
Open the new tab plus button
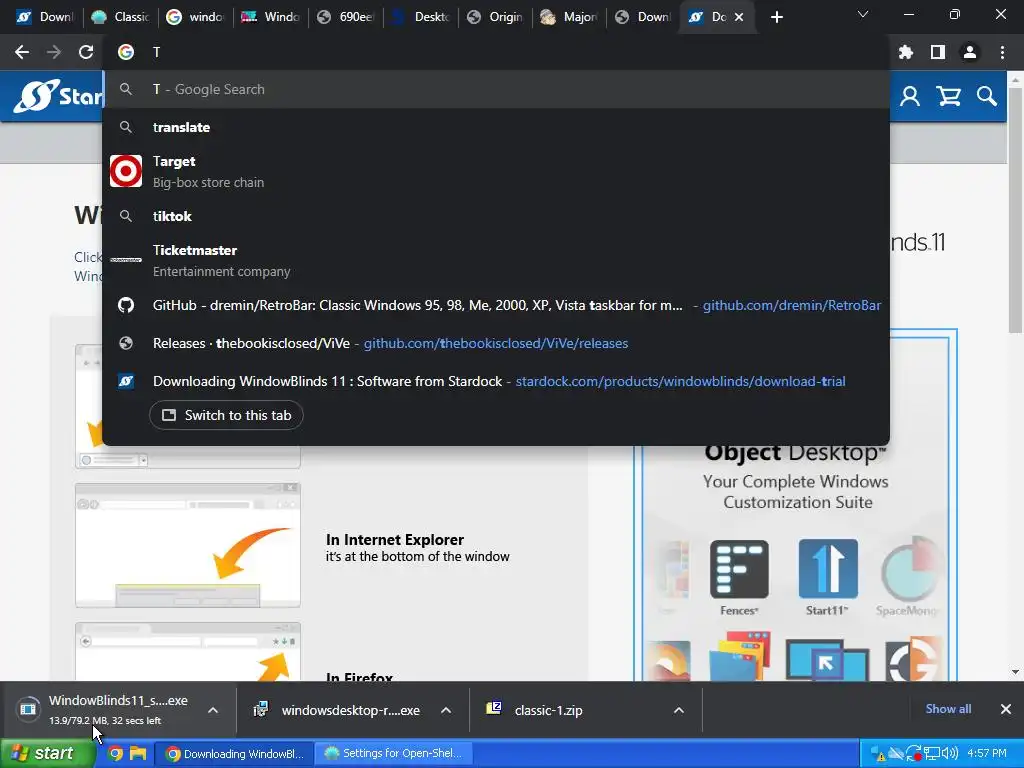click(776, 17)
